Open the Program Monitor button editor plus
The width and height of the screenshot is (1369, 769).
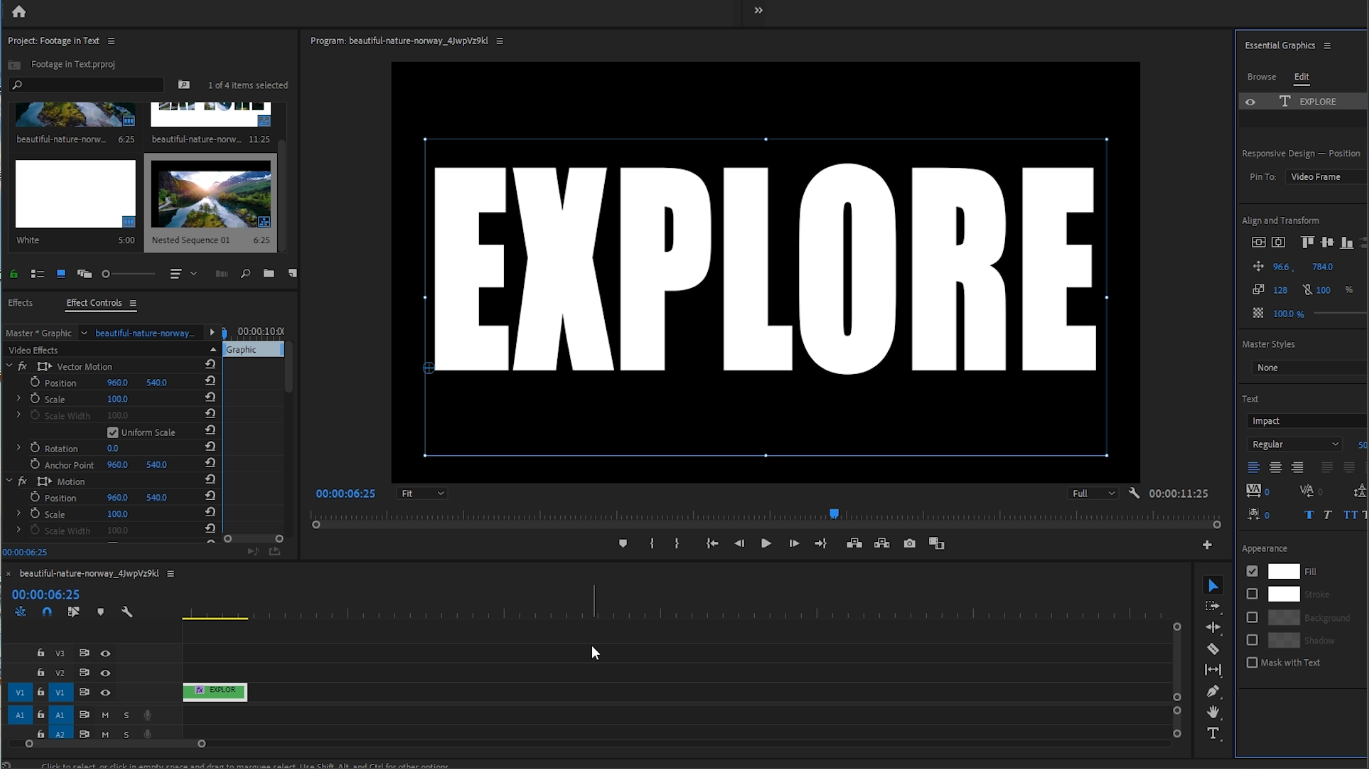coord(1207,545)
